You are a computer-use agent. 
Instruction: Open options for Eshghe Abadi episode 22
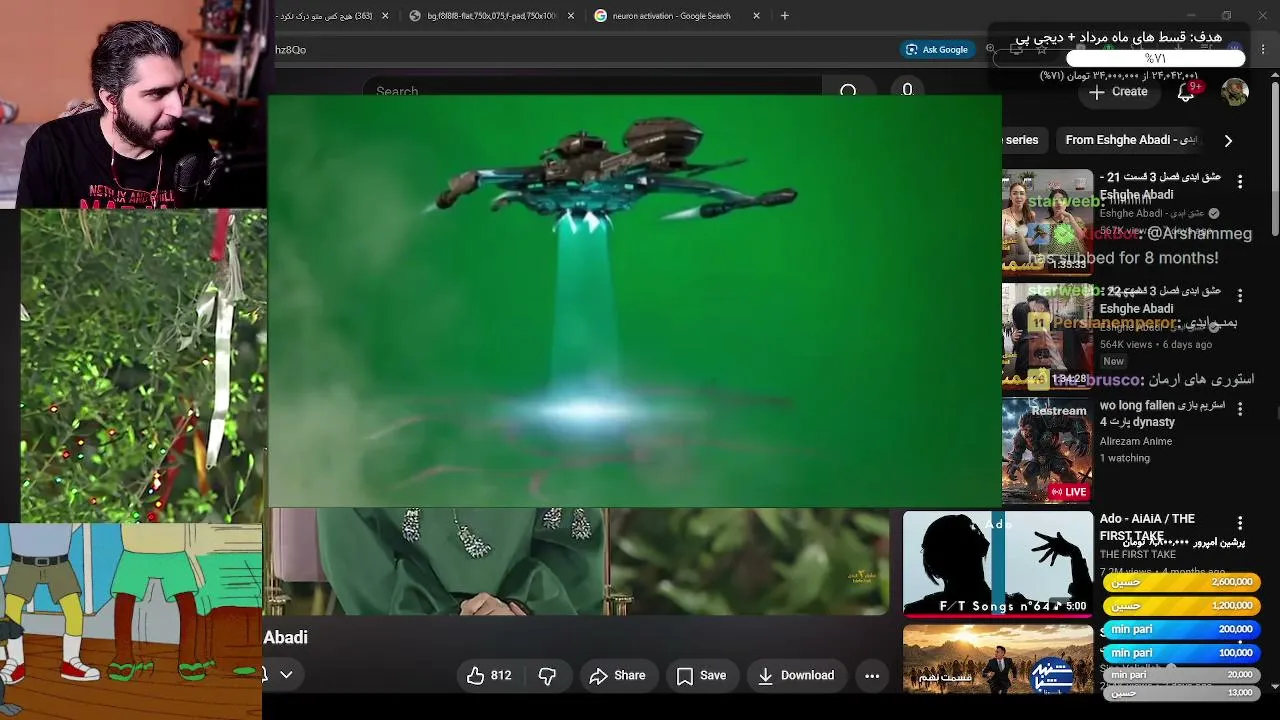pos(1240,296)
